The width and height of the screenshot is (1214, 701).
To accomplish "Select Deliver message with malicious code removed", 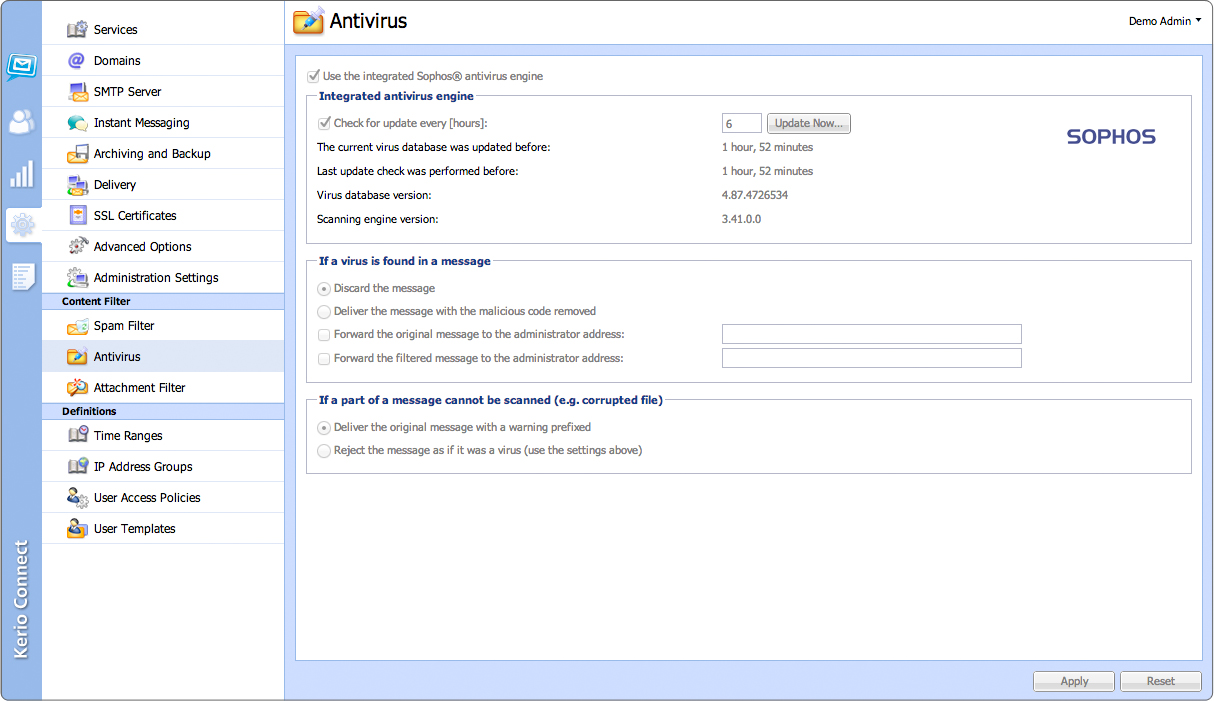I will [324, 311].
